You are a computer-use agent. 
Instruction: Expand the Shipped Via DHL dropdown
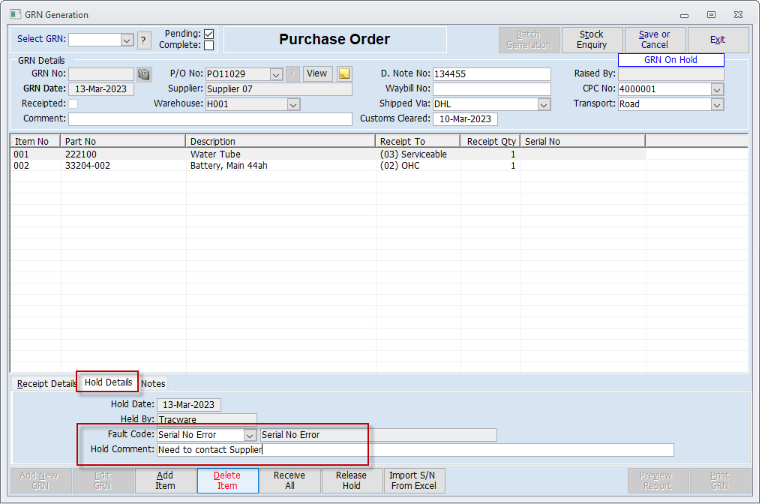[544, 104]
